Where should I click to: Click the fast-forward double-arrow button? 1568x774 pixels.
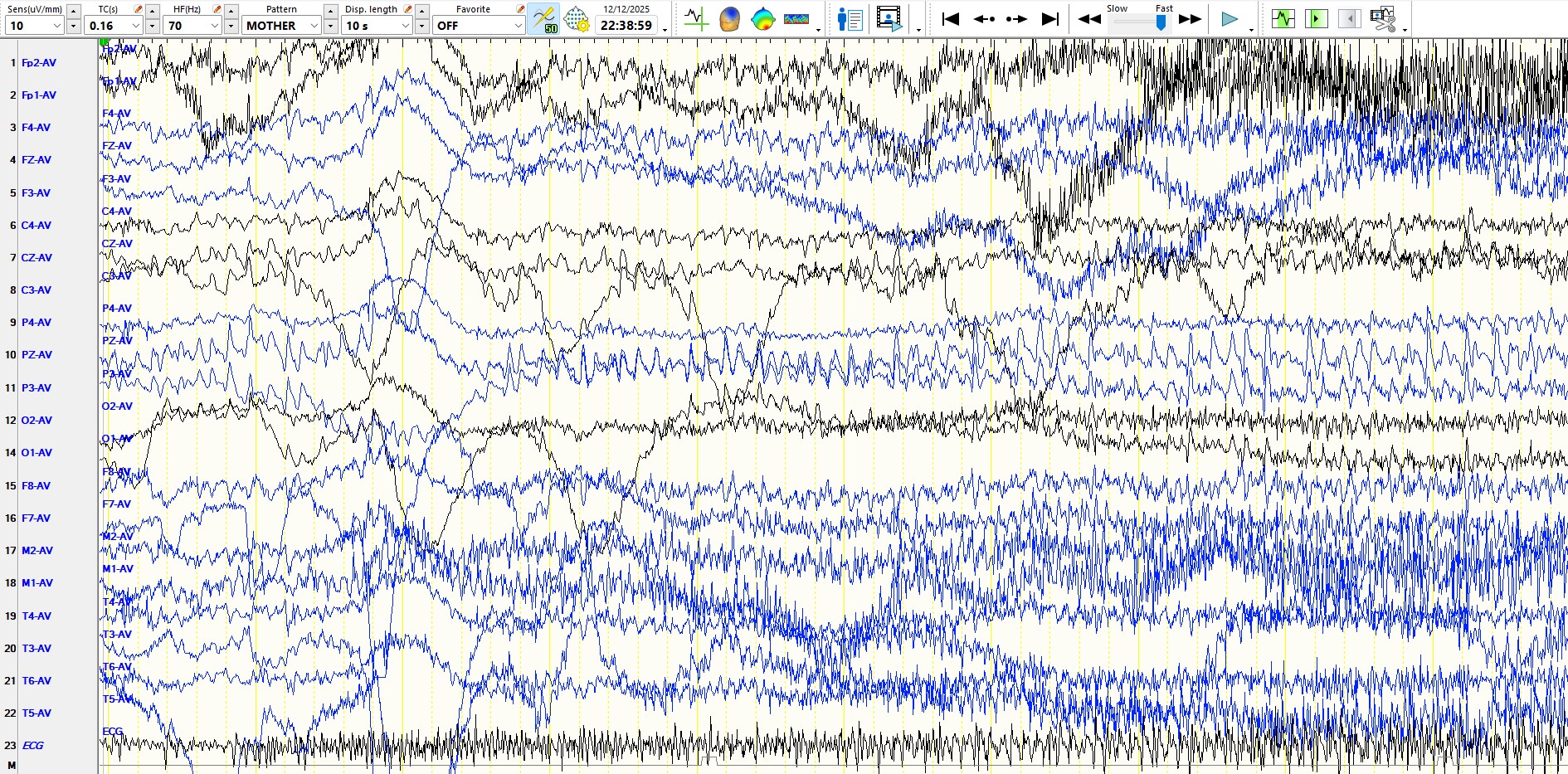point(1191,19)
